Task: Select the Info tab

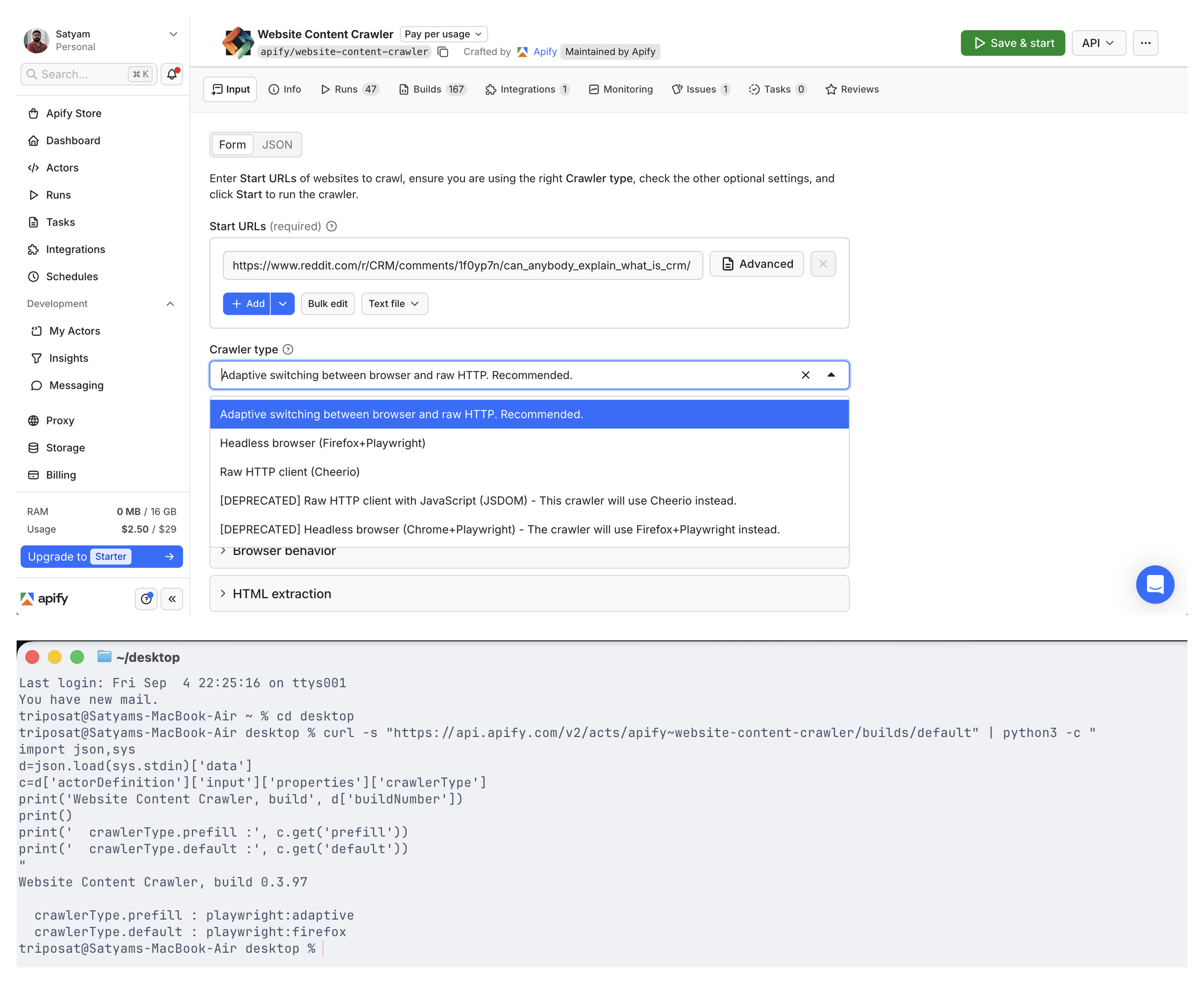Action: click(x=285, y=89)
